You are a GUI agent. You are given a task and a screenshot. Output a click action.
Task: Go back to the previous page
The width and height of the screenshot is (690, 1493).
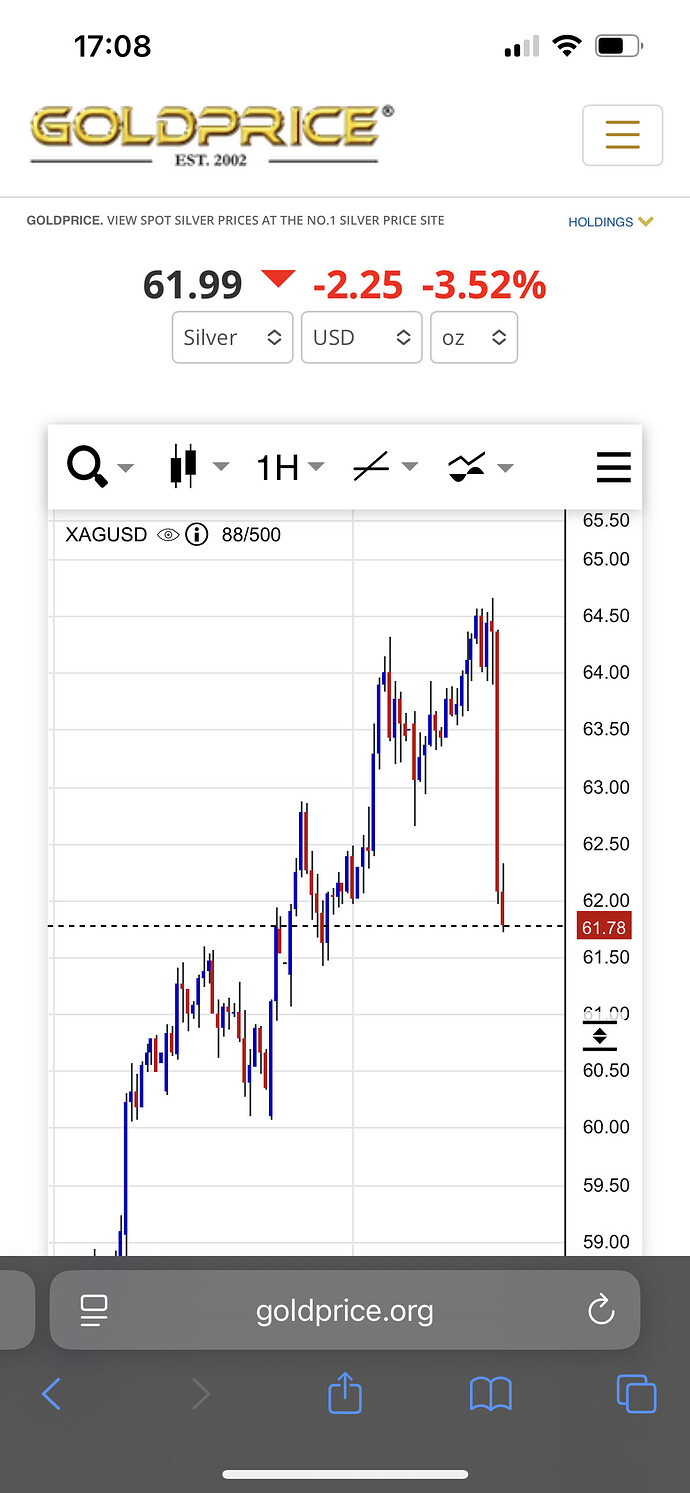pyautogui.click(x=52, y=1394)
